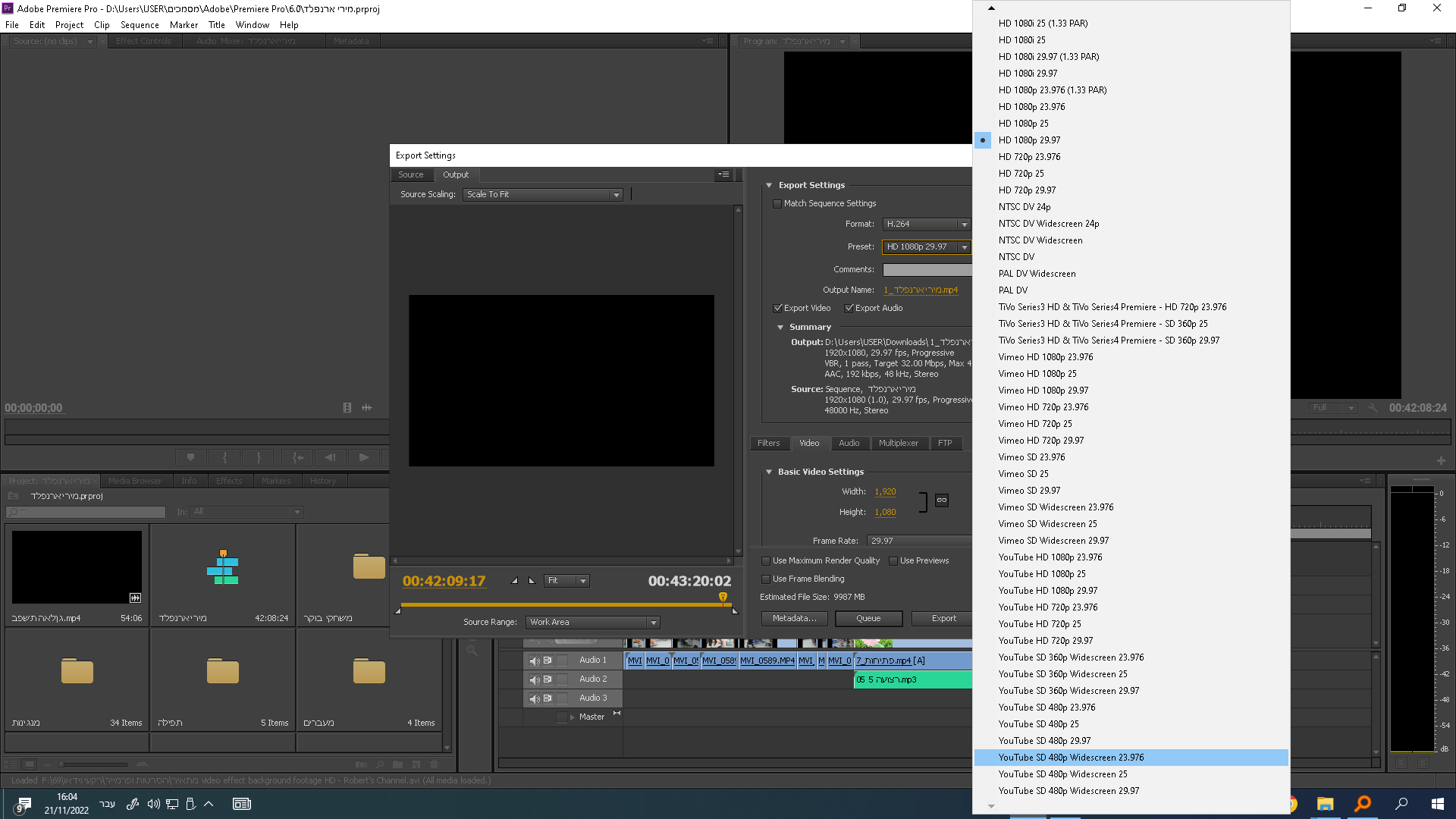Click the width-height constrain link icon
Viewport: 1456px width, 819px height.
point(941,500)
